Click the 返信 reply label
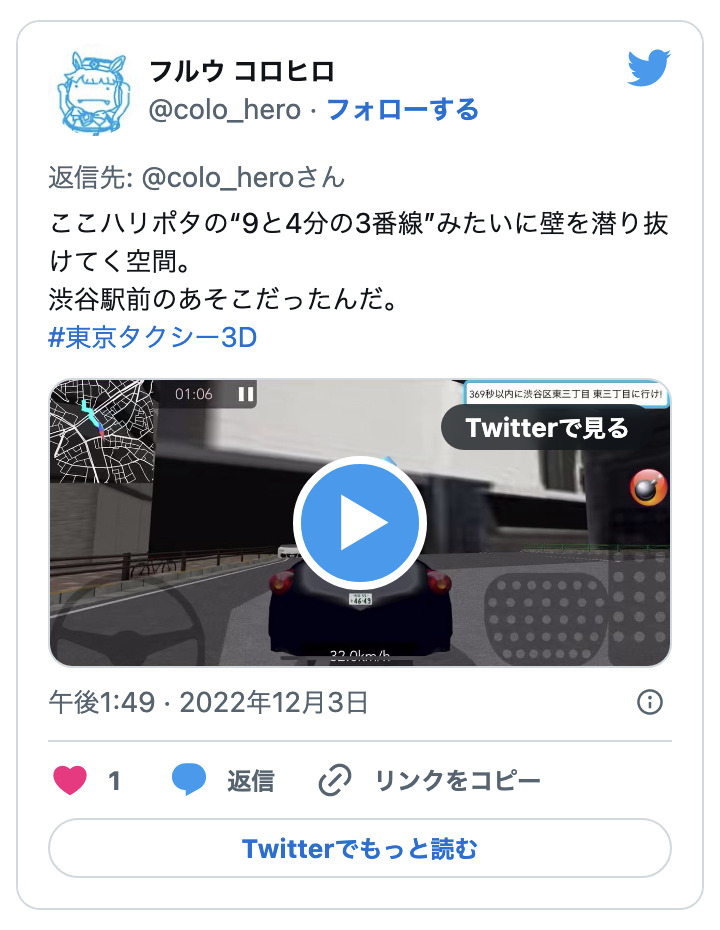This screenshot has height=930, width=720. 251,781
